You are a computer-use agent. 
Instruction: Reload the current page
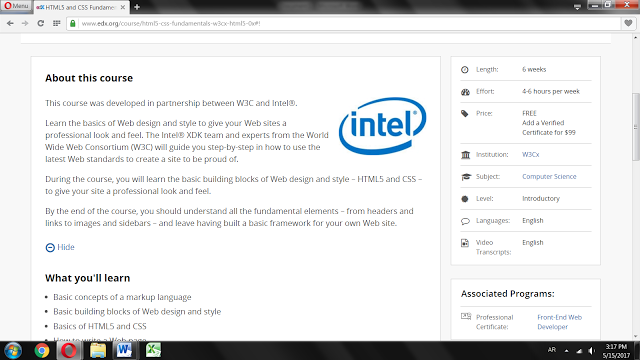click(x=40, y=23)
